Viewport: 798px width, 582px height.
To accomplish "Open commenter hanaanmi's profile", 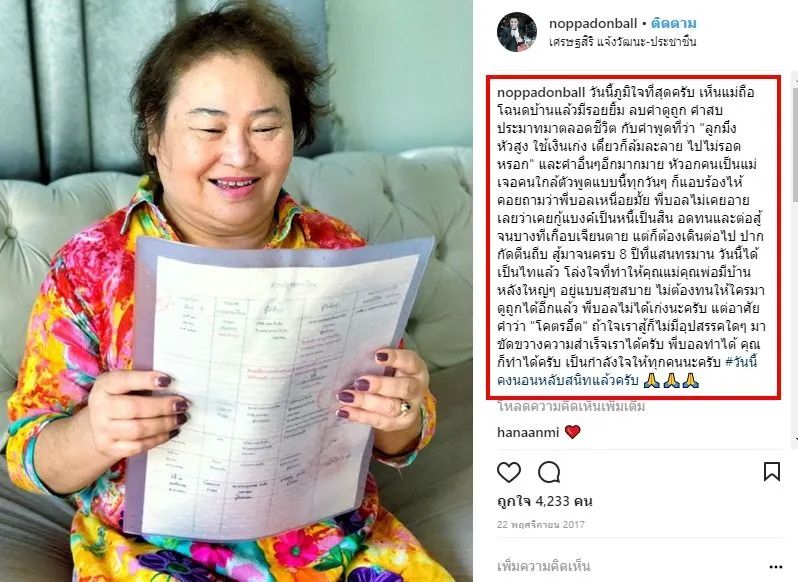I will (528, 432).
